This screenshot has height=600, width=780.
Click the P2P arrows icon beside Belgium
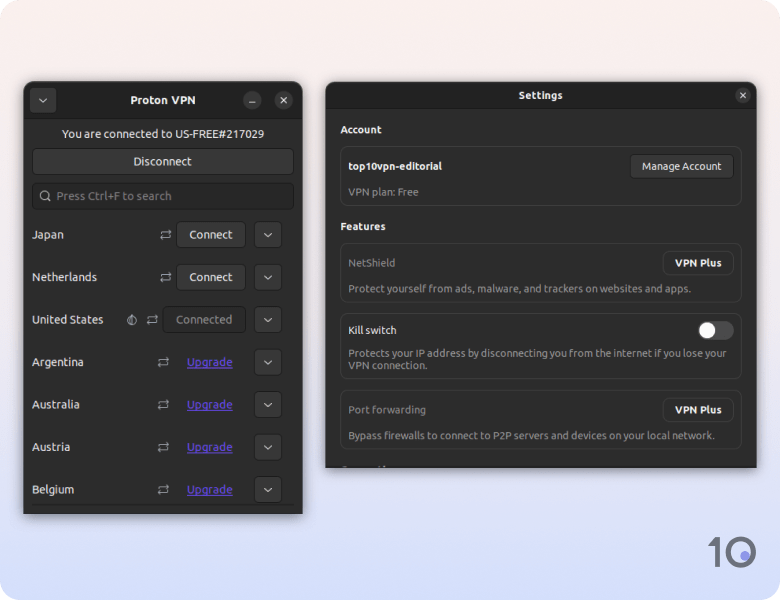[163, 490]
